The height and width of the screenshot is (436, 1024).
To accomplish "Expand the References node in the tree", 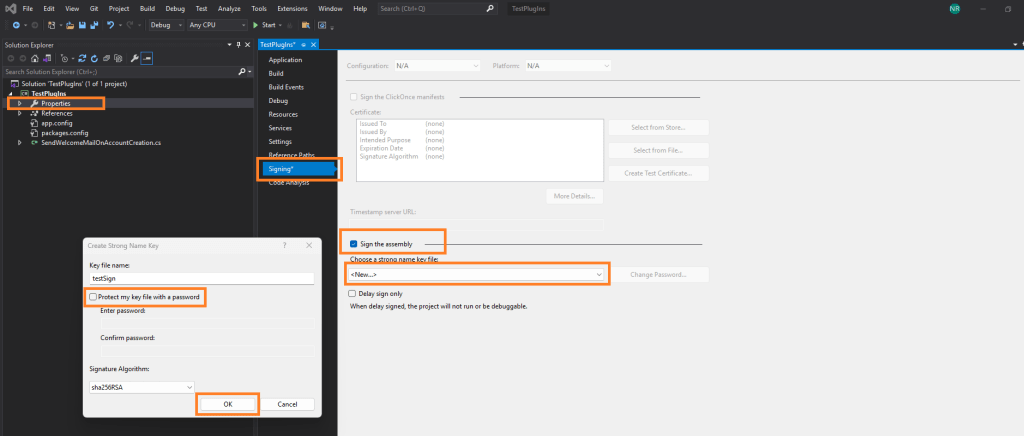I will coord(21,113).
